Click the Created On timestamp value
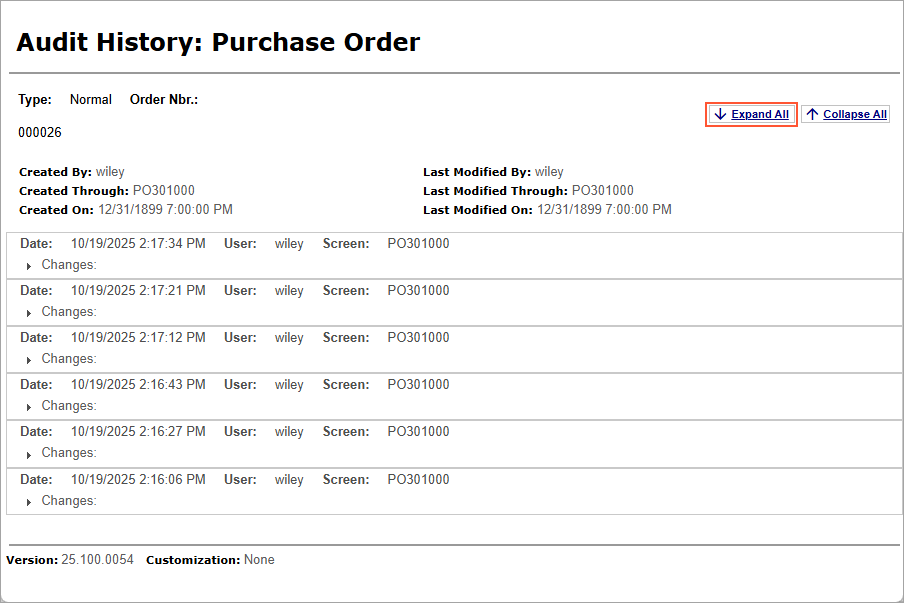Image resolution: width=904 pixels, height=603 pixels. point(165,210)
